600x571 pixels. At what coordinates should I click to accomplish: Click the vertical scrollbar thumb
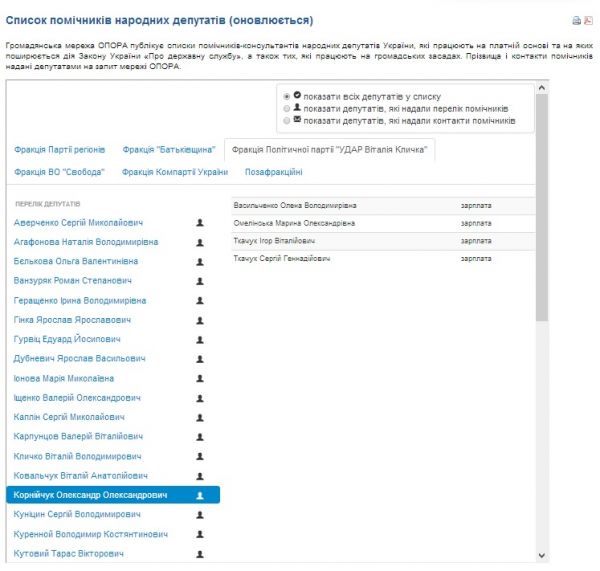pyautogui.click(x=542, y=208)
